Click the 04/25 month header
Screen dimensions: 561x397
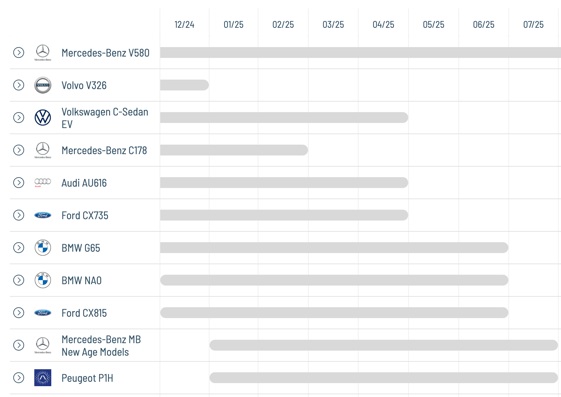point(383,25)
